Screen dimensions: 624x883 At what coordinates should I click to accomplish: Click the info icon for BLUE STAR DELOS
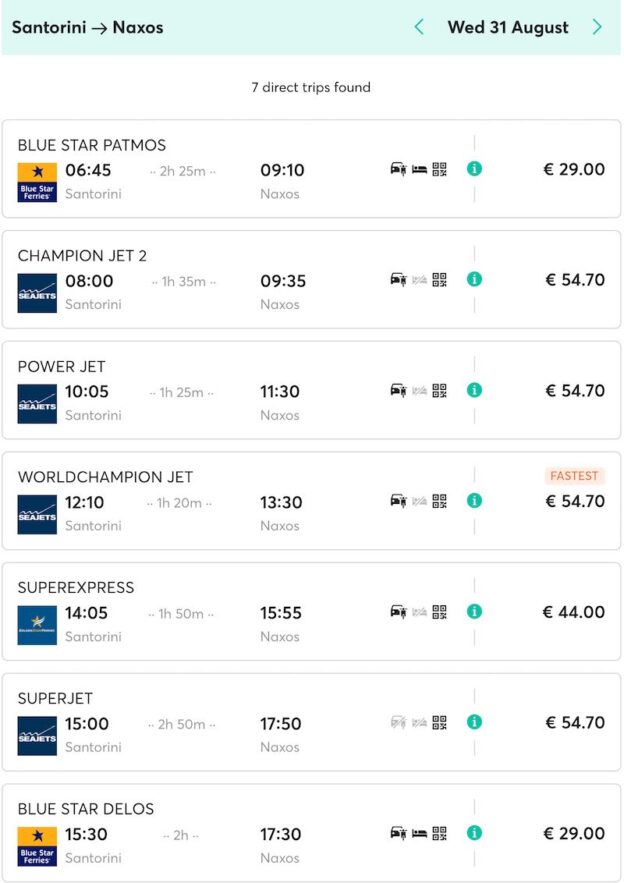tap(473, 833)
